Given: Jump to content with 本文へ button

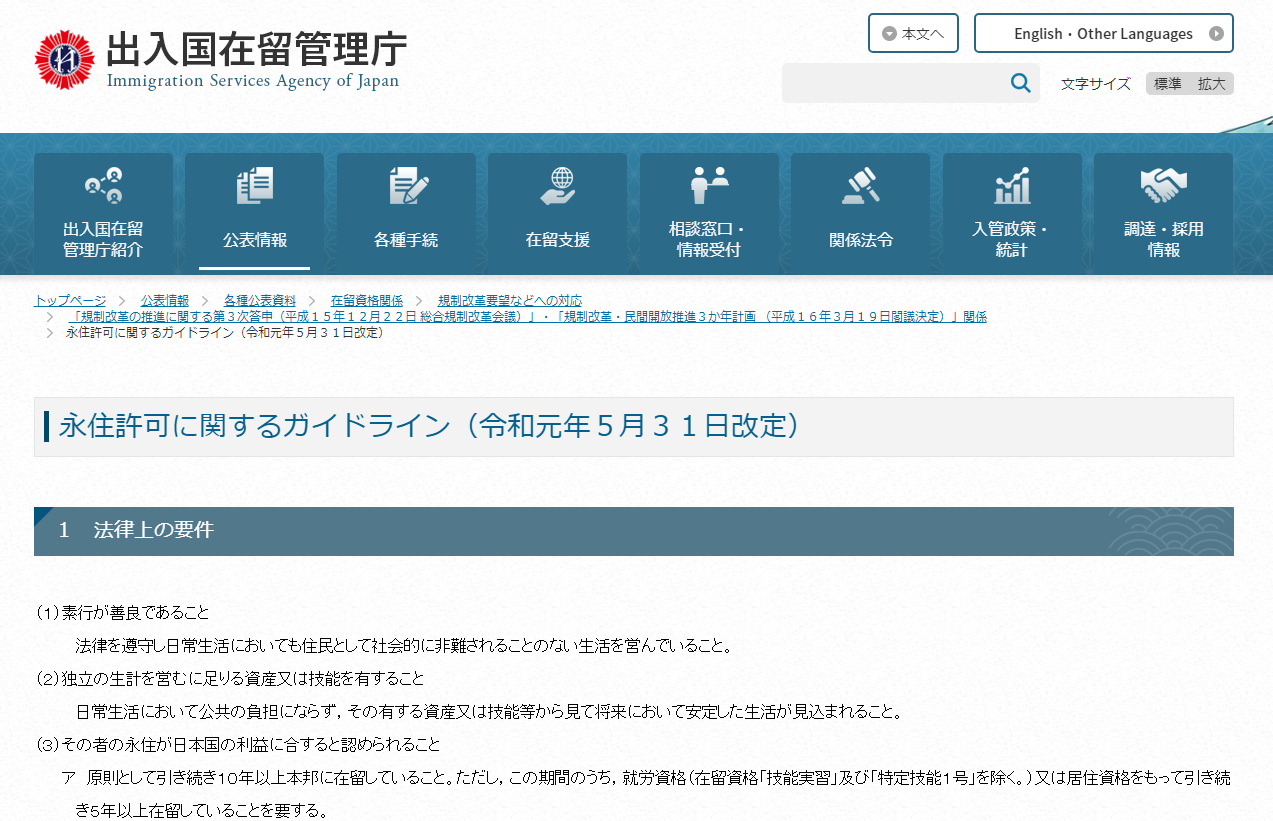Looking at the screenshot, I should coord(913,33).
